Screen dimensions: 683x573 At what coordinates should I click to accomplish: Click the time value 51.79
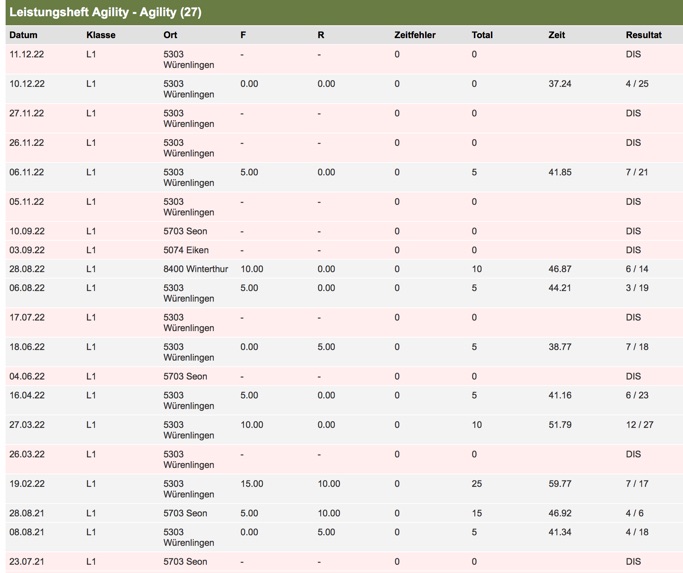pos(560,425)
